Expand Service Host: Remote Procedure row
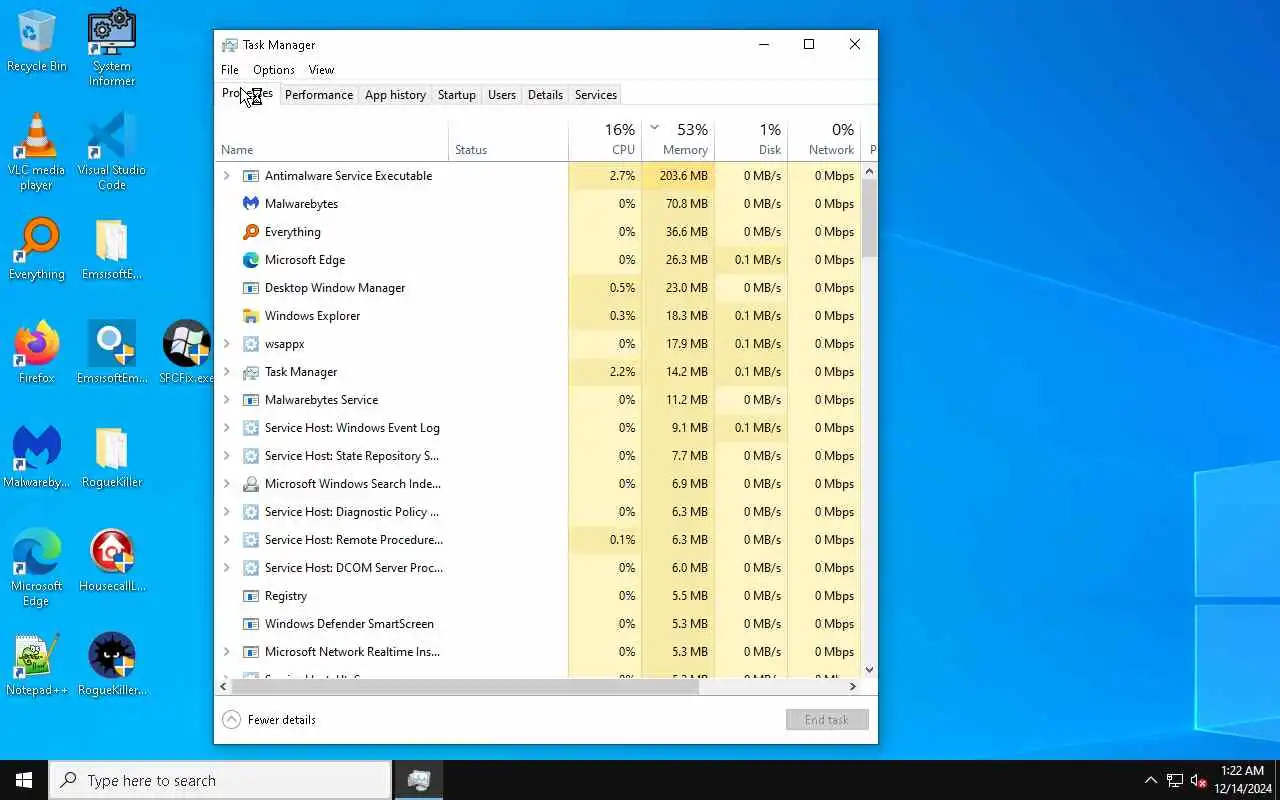 [226, 539]
